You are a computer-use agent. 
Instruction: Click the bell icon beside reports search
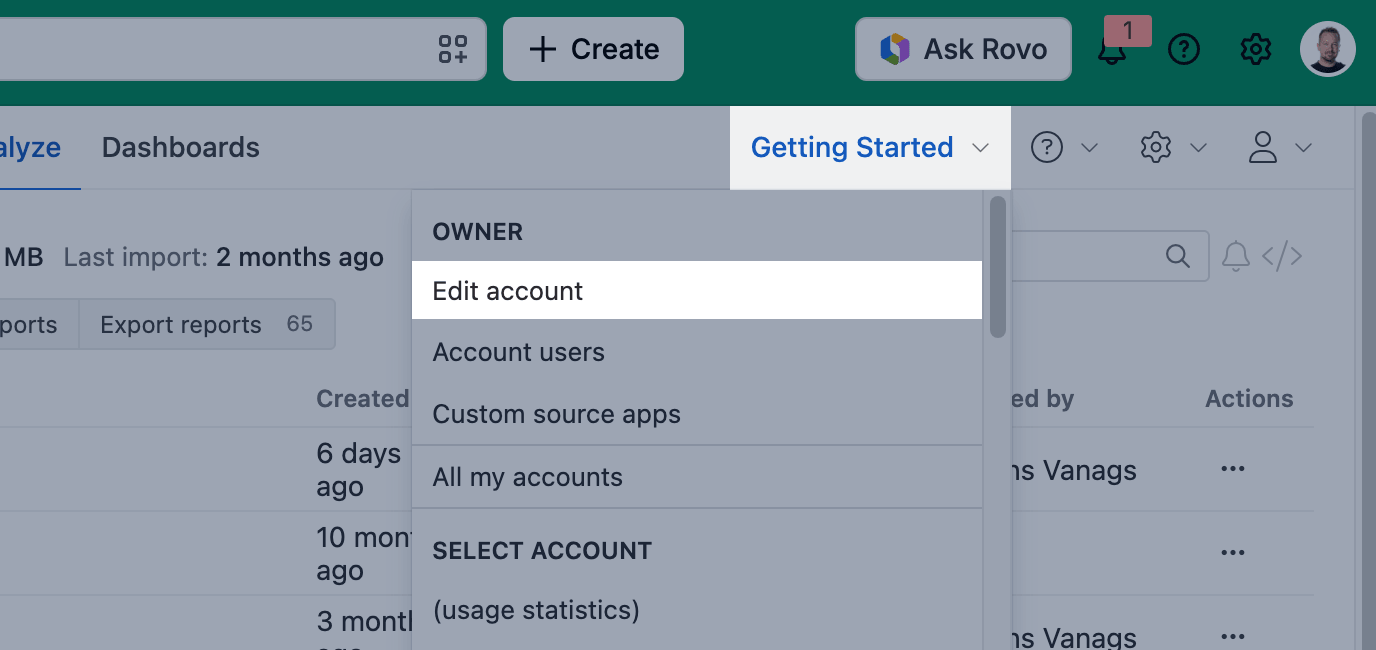(x=1236, y=257)
